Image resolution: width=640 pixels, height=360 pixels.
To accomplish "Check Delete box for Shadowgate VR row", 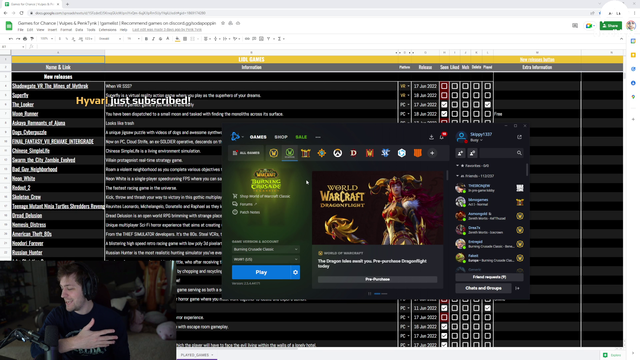I will [476, 86].
